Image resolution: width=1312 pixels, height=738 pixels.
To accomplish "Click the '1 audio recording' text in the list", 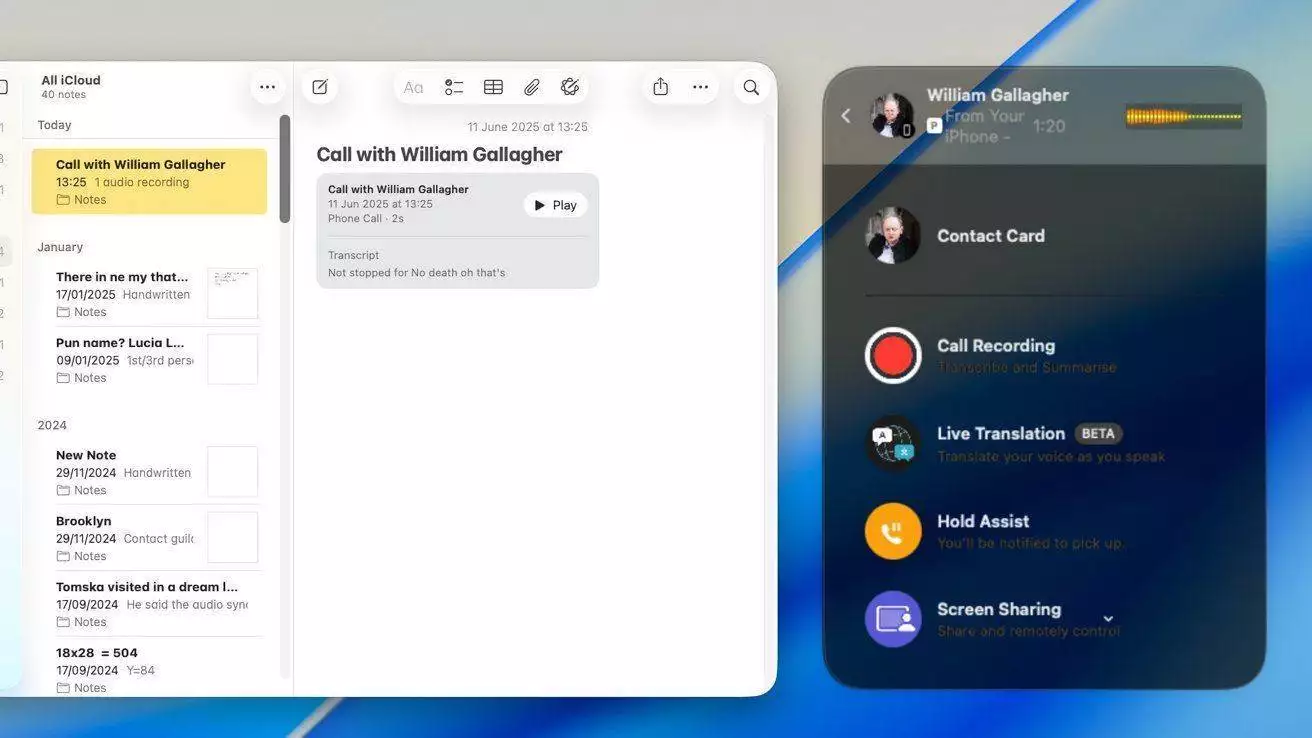I will tap(142, 182).
